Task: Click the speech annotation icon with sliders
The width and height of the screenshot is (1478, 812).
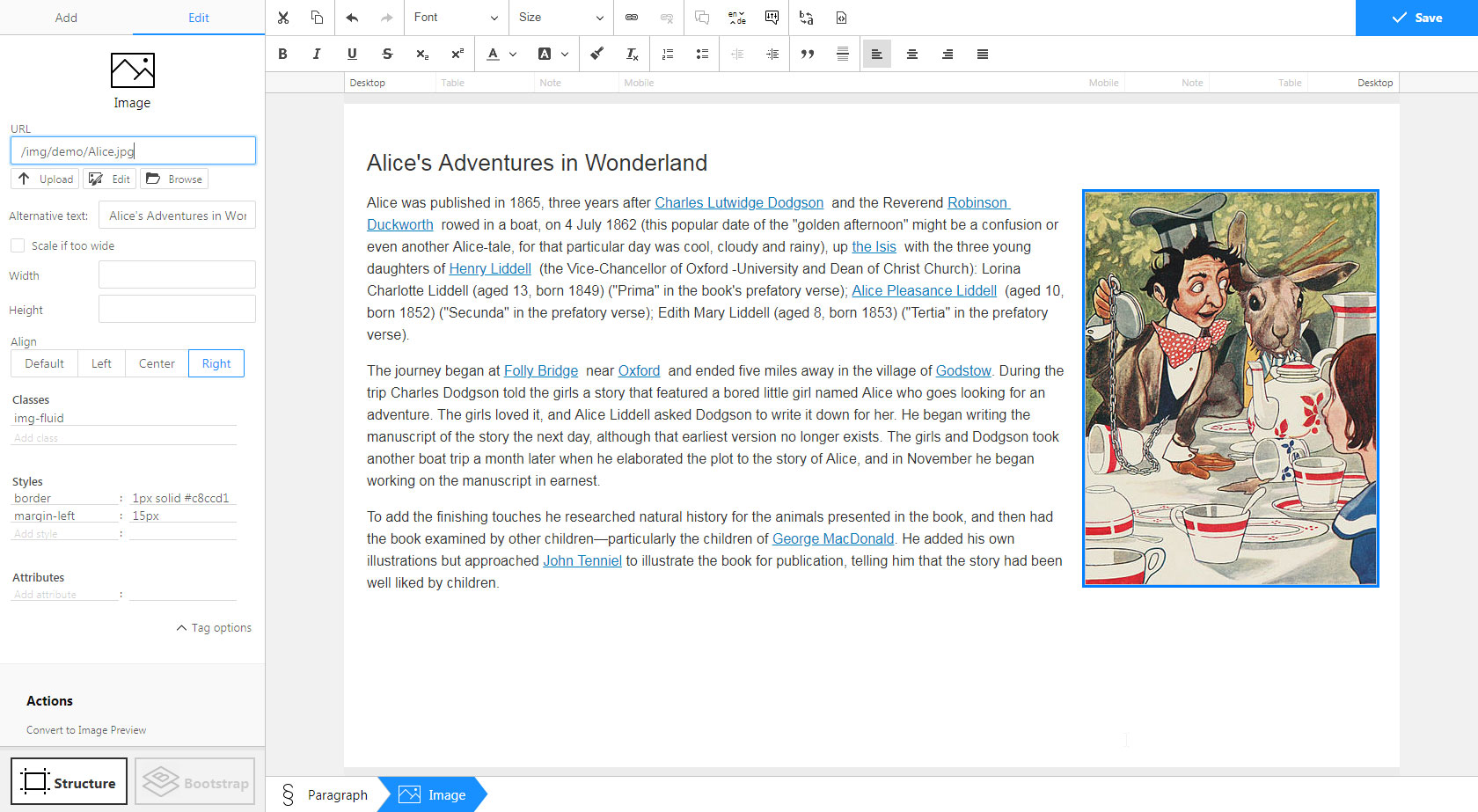Action: [x=772, y=18]
